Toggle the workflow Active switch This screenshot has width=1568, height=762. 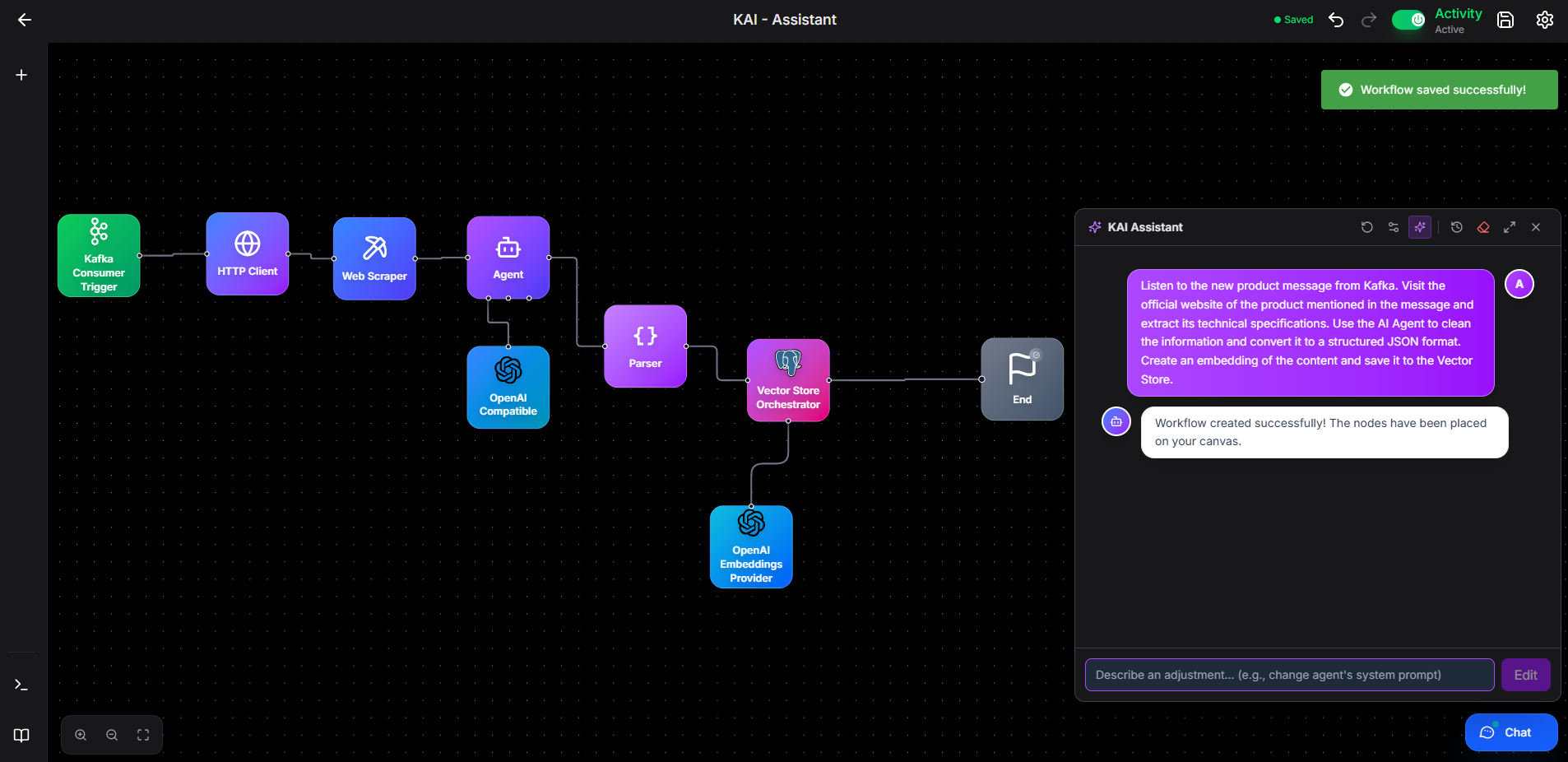(1409, 20)
